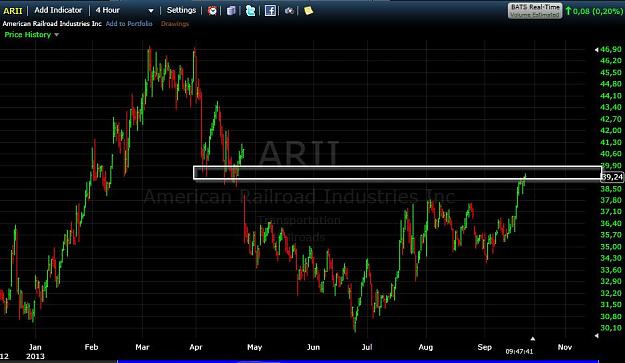The image size is (625, 363).
Task: Open the chart Settings
Action: coord(181,10)
